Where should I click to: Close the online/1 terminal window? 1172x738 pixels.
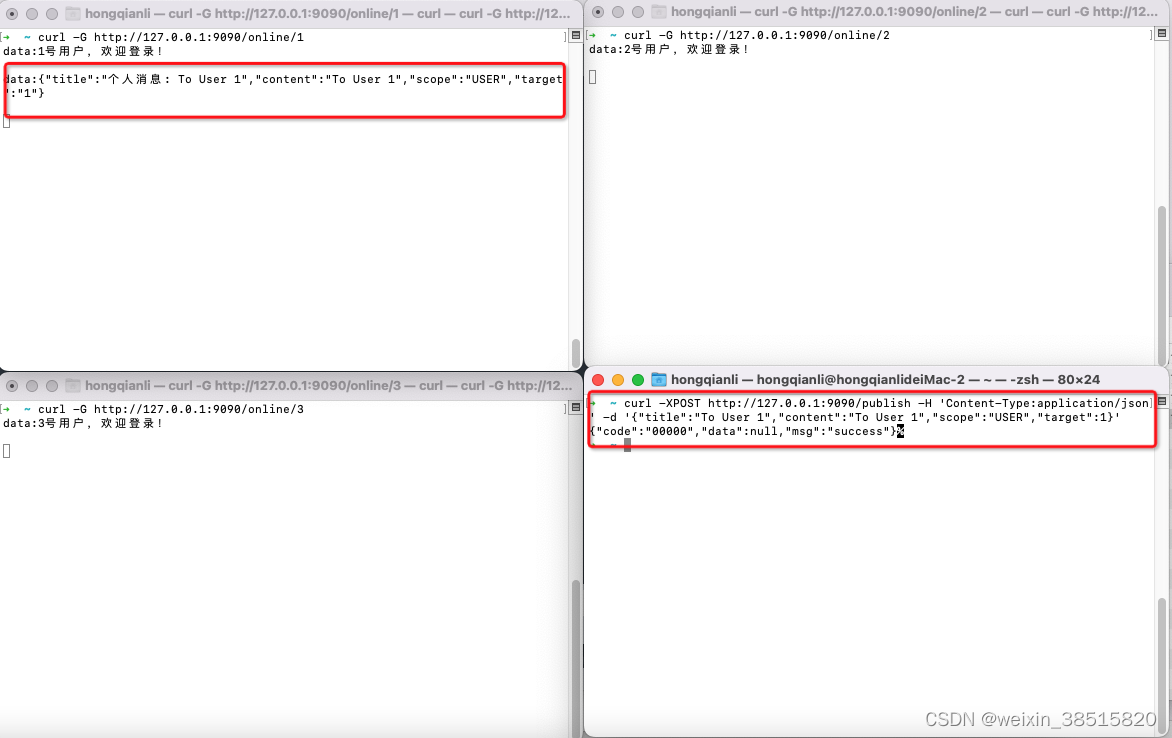point(12,13)
